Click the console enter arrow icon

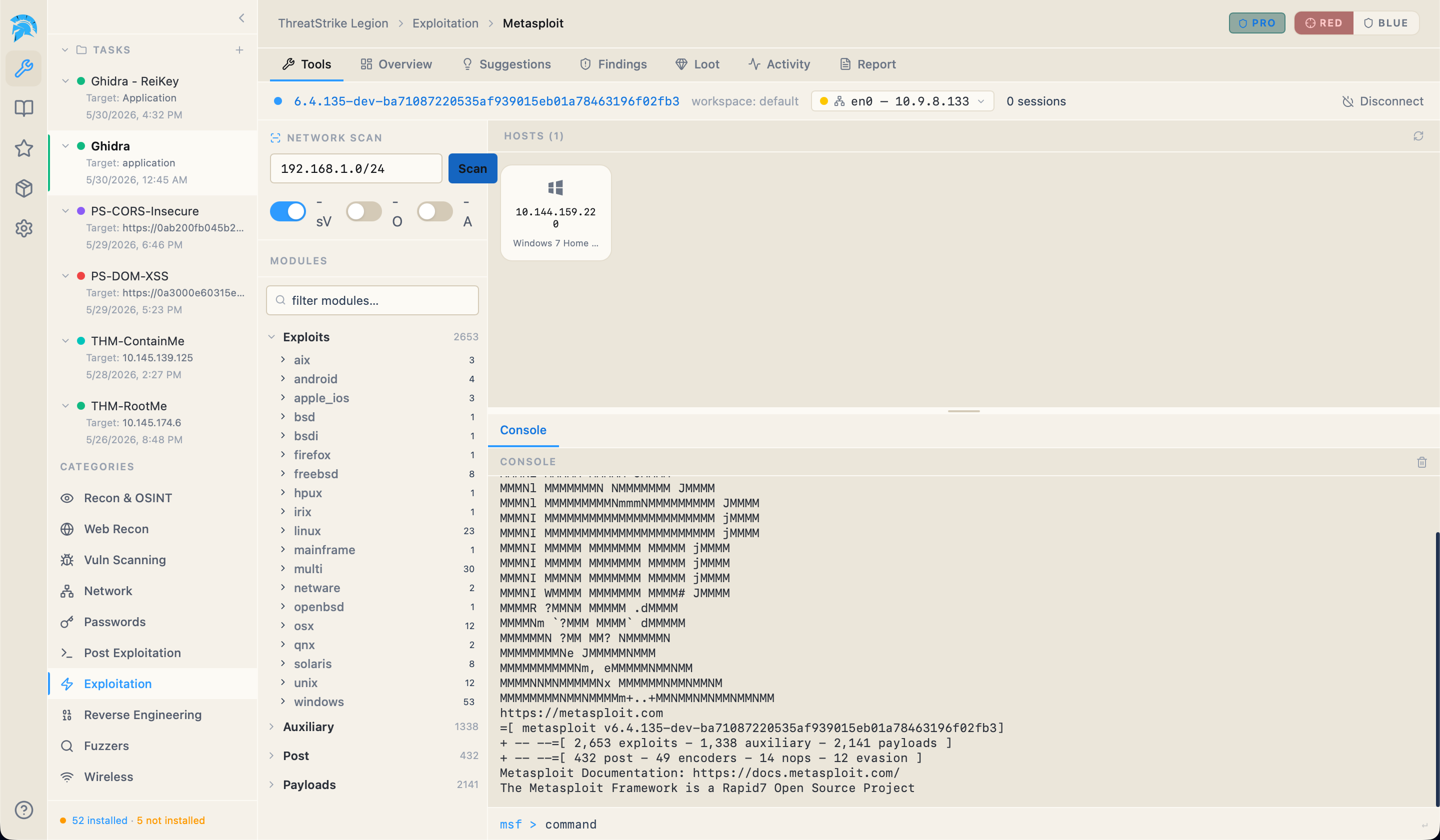[1424, 825]
